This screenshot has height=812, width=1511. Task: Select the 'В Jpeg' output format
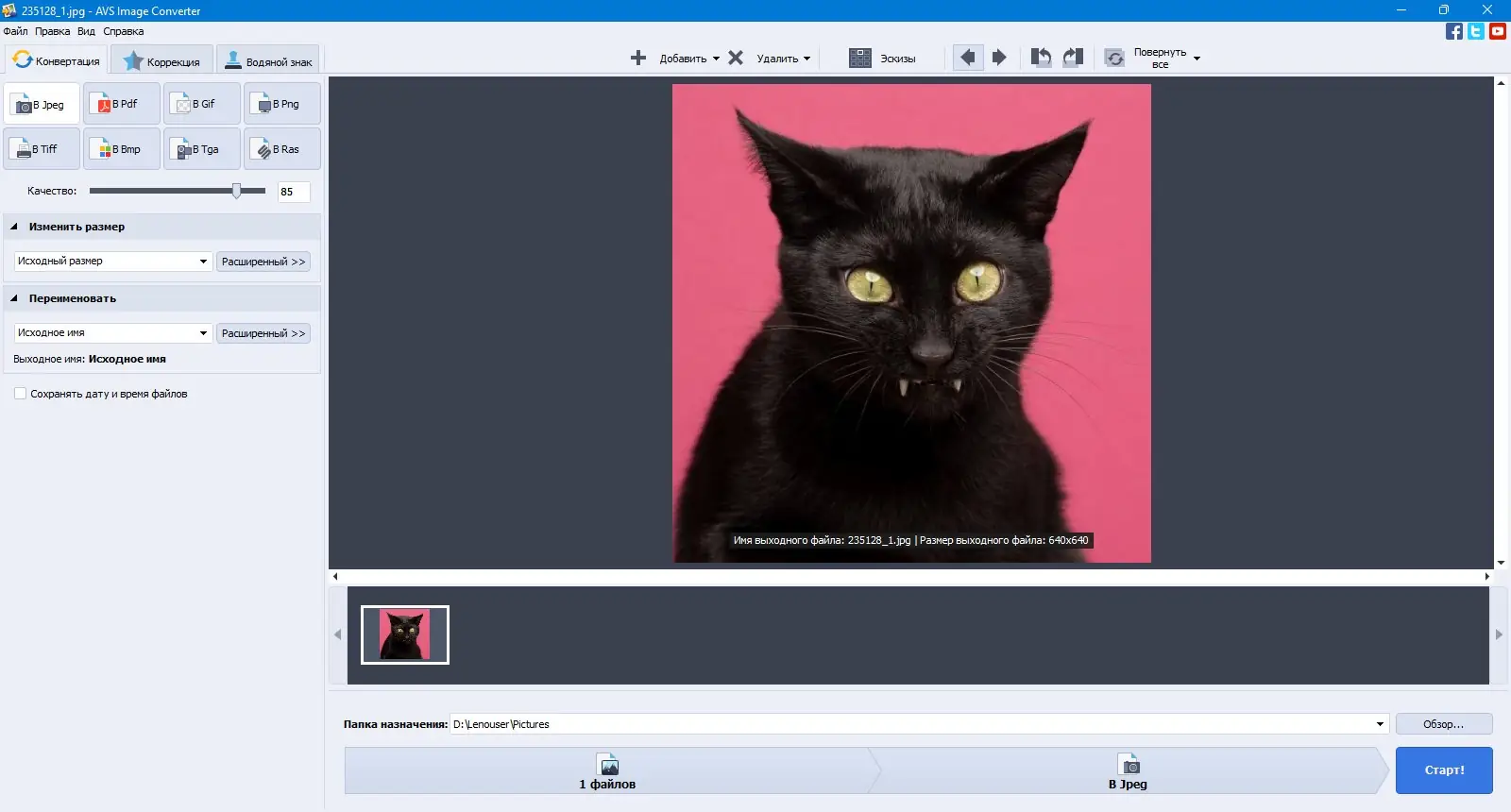42,104
